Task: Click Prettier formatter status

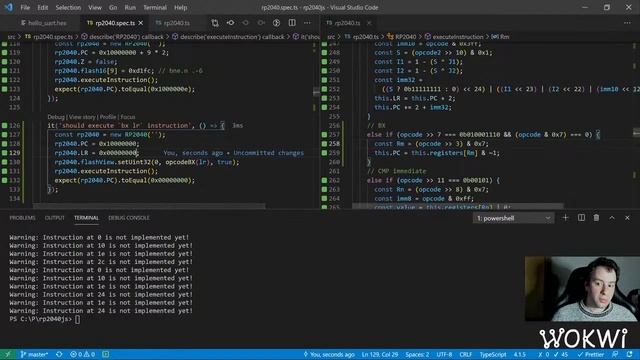Action: point(590,354)
